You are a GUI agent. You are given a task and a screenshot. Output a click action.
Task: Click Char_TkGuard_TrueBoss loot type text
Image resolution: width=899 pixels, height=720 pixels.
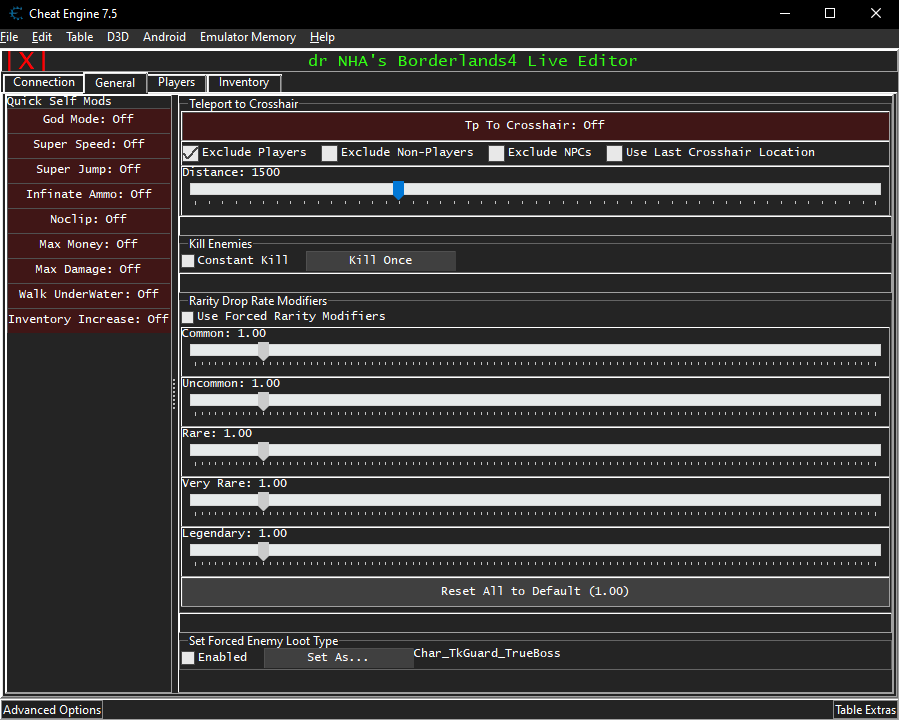[487, 654]
